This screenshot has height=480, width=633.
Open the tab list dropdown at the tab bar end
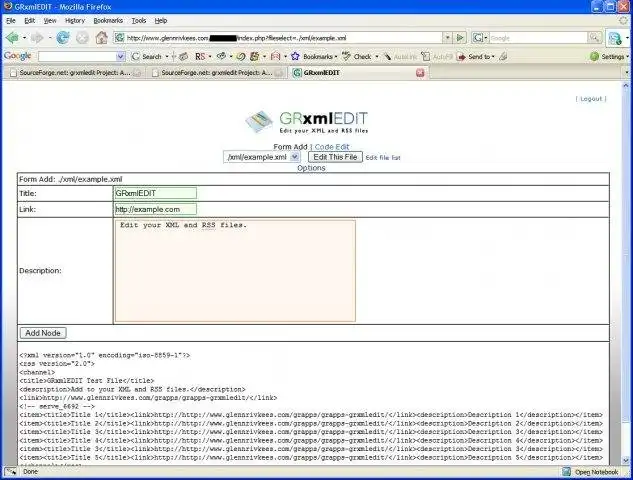pos(627,73)
